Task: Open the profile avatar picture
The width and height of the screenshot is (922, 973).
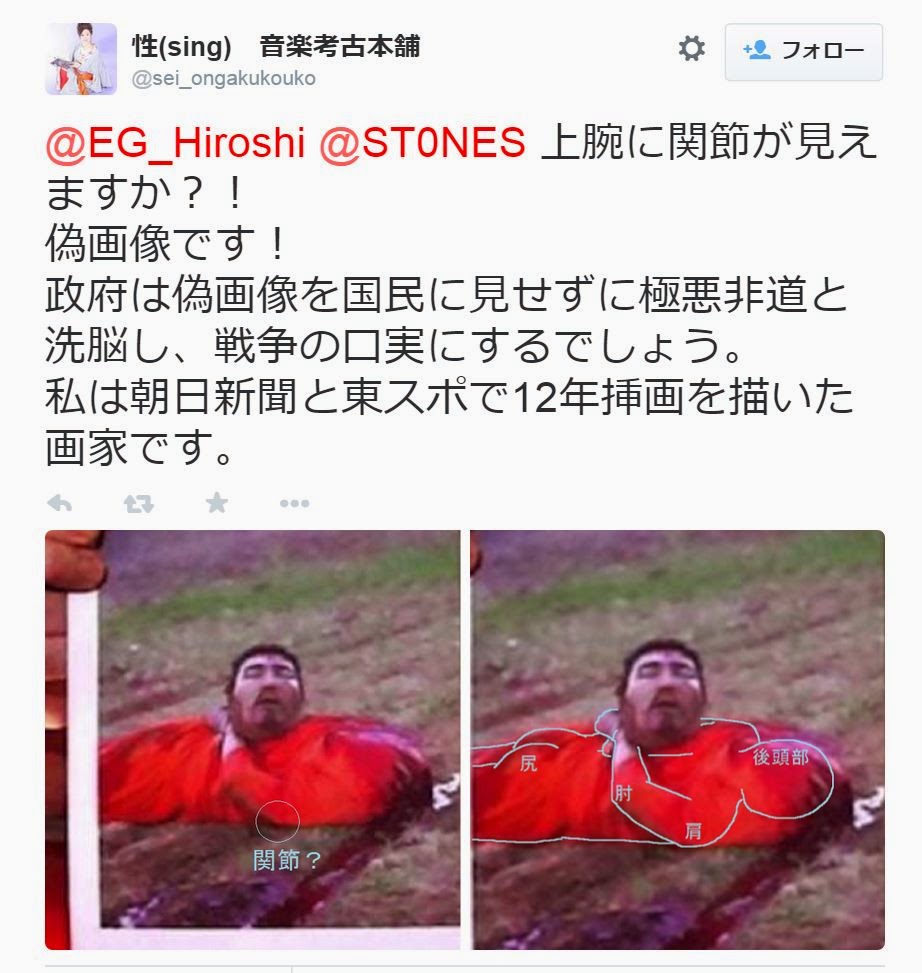Action: [x=81, y=59]
